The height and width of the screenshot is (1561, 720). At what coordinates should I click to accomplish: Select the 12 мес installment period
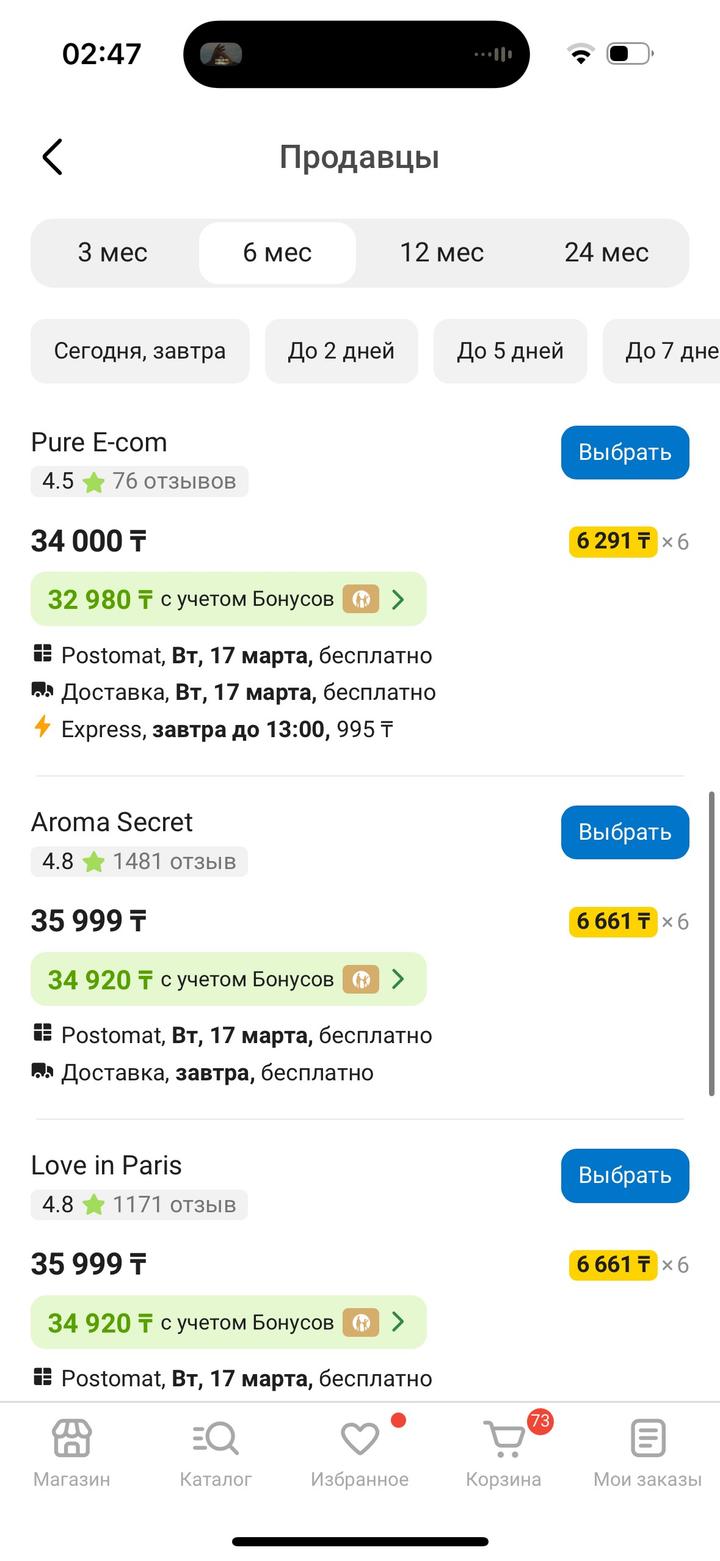click(x=442, y=253)
